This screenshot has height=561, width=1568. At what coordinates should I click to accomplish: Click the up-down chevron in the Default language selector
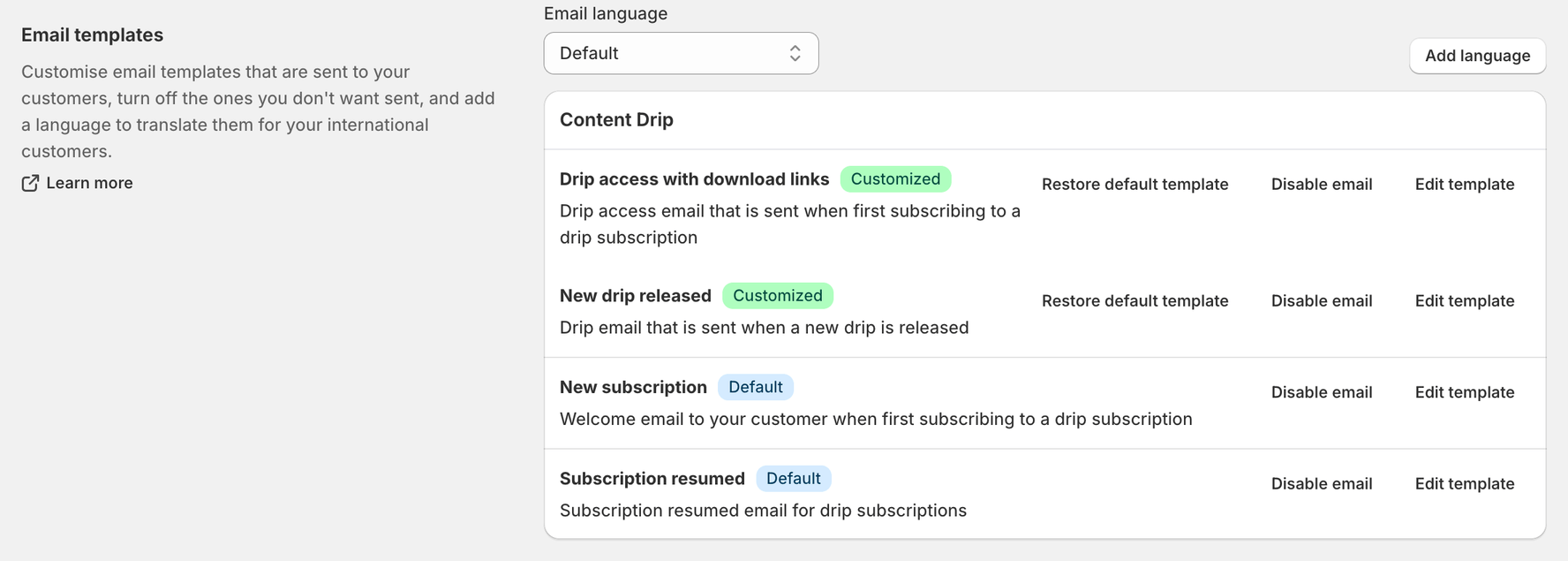pos(795,53)
